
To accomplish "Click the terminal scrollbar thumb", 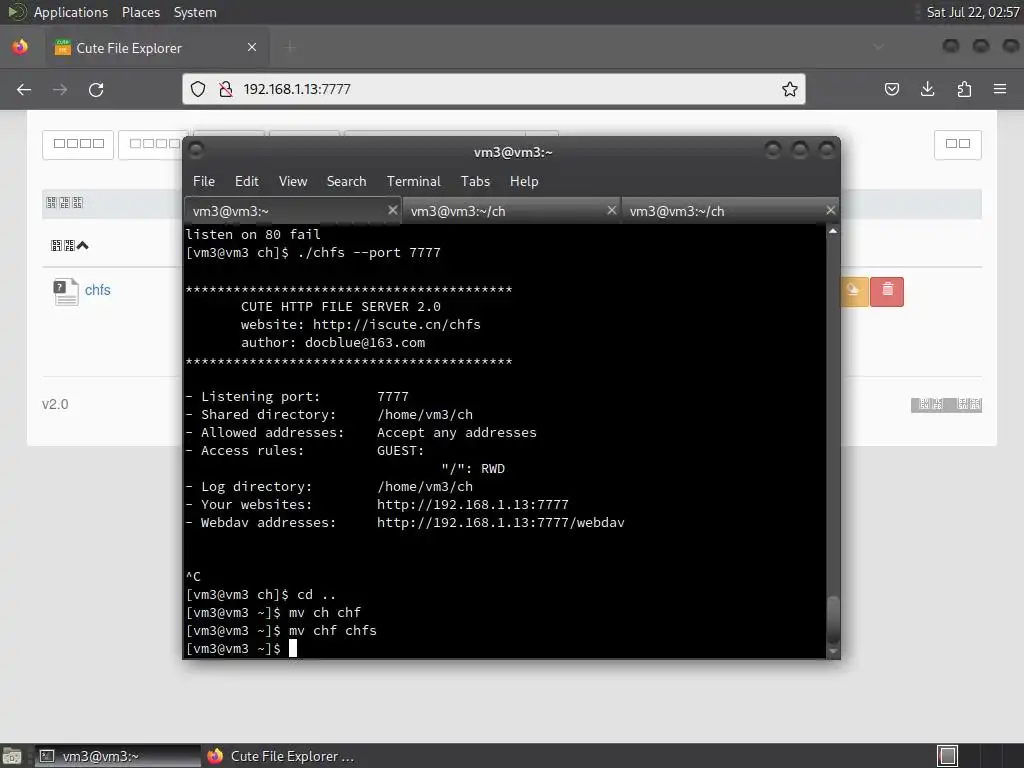I will coord(833,620).
